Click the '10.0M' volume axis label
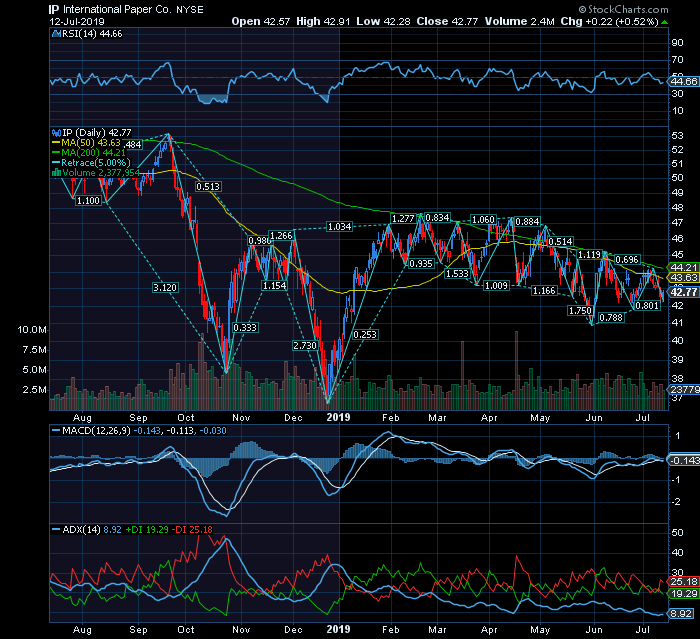 [x=32, y=330]
